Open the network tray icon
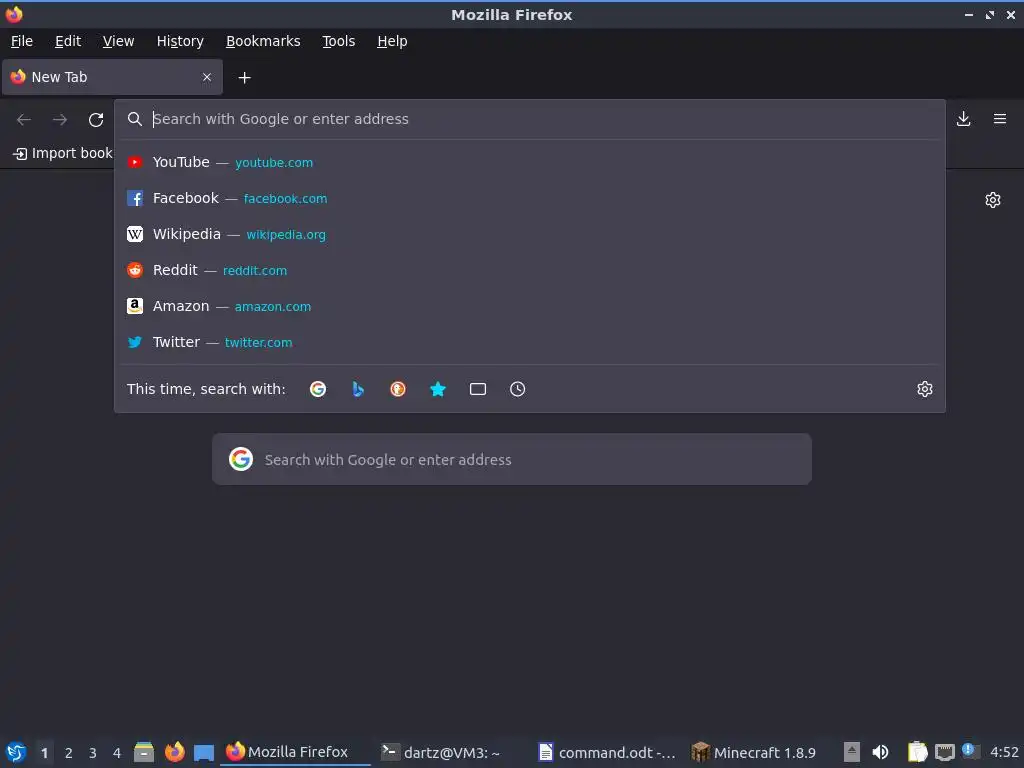 coord(944,753)
